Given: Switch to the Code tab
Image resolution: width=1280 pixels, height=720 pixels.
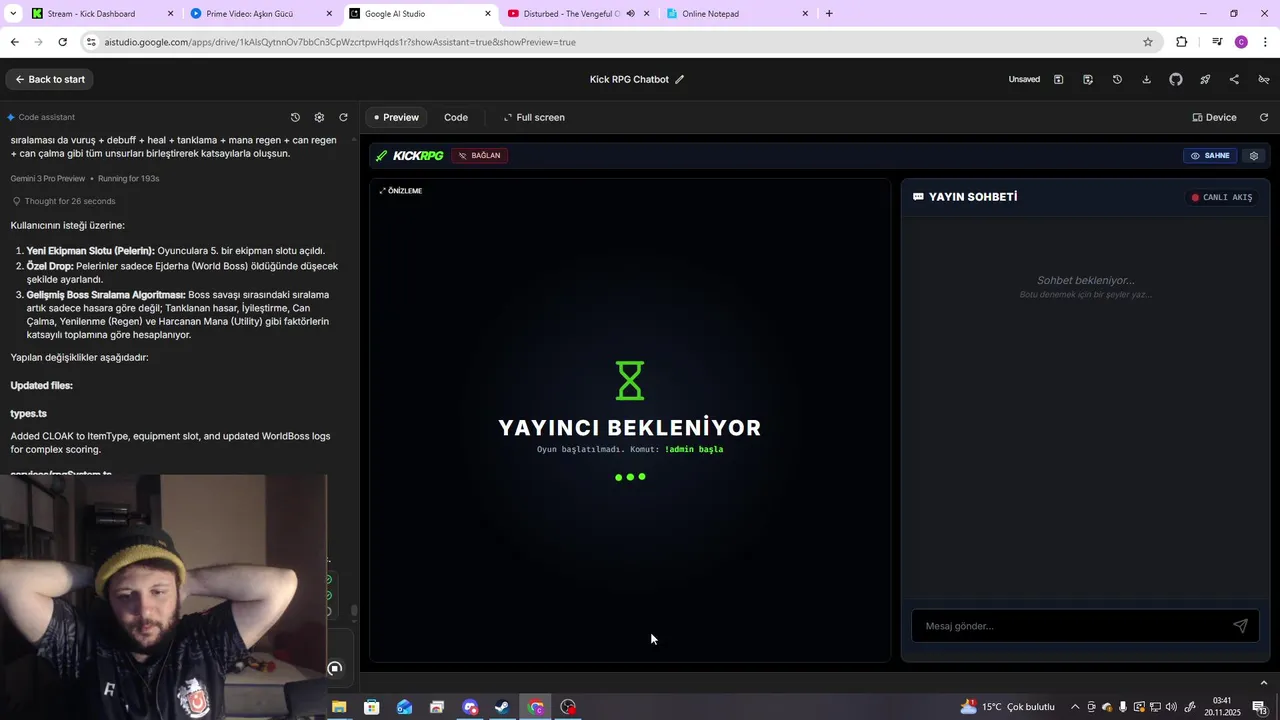Looking at the screenshot, I should click(x=456, y=117).
